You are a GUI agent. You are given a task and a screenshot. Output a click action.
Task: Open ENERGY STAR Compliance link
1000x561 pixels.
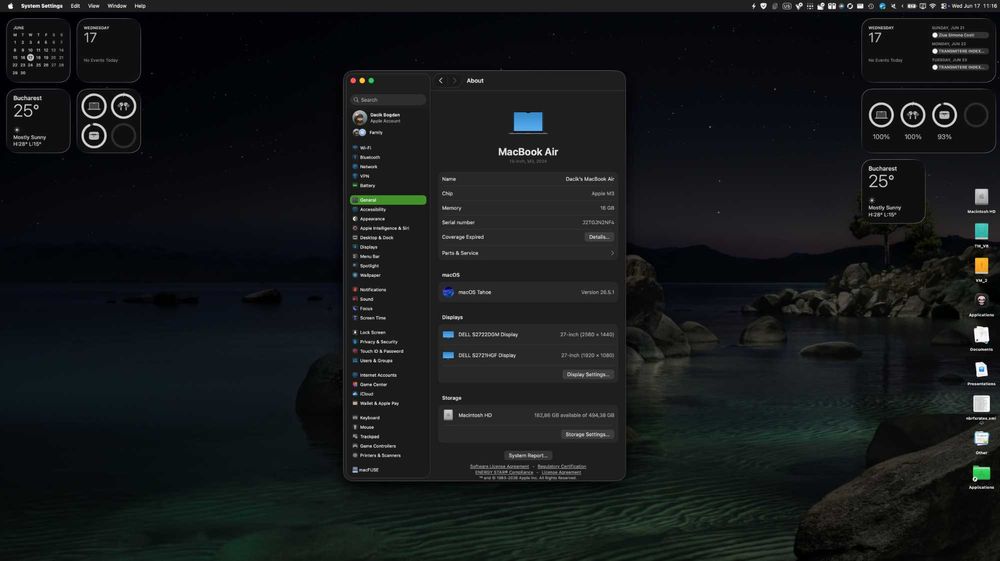pyautogui.click(x=504, y=472)
